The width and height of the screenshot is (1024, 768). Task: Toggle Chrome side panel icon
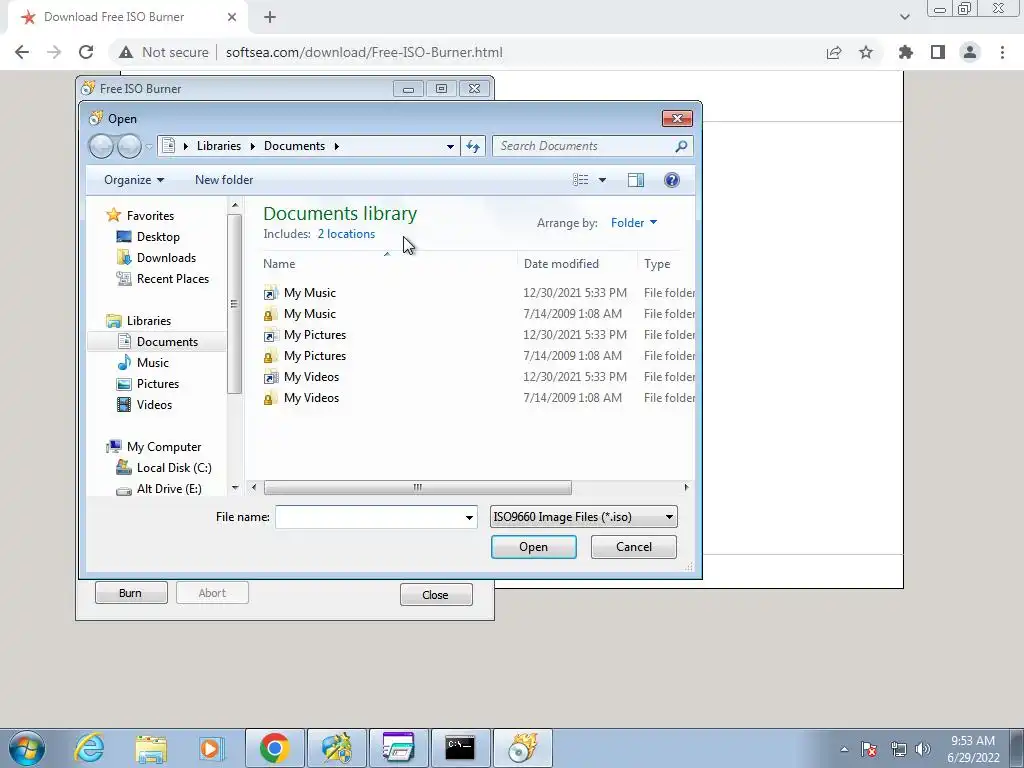[938, 52]
